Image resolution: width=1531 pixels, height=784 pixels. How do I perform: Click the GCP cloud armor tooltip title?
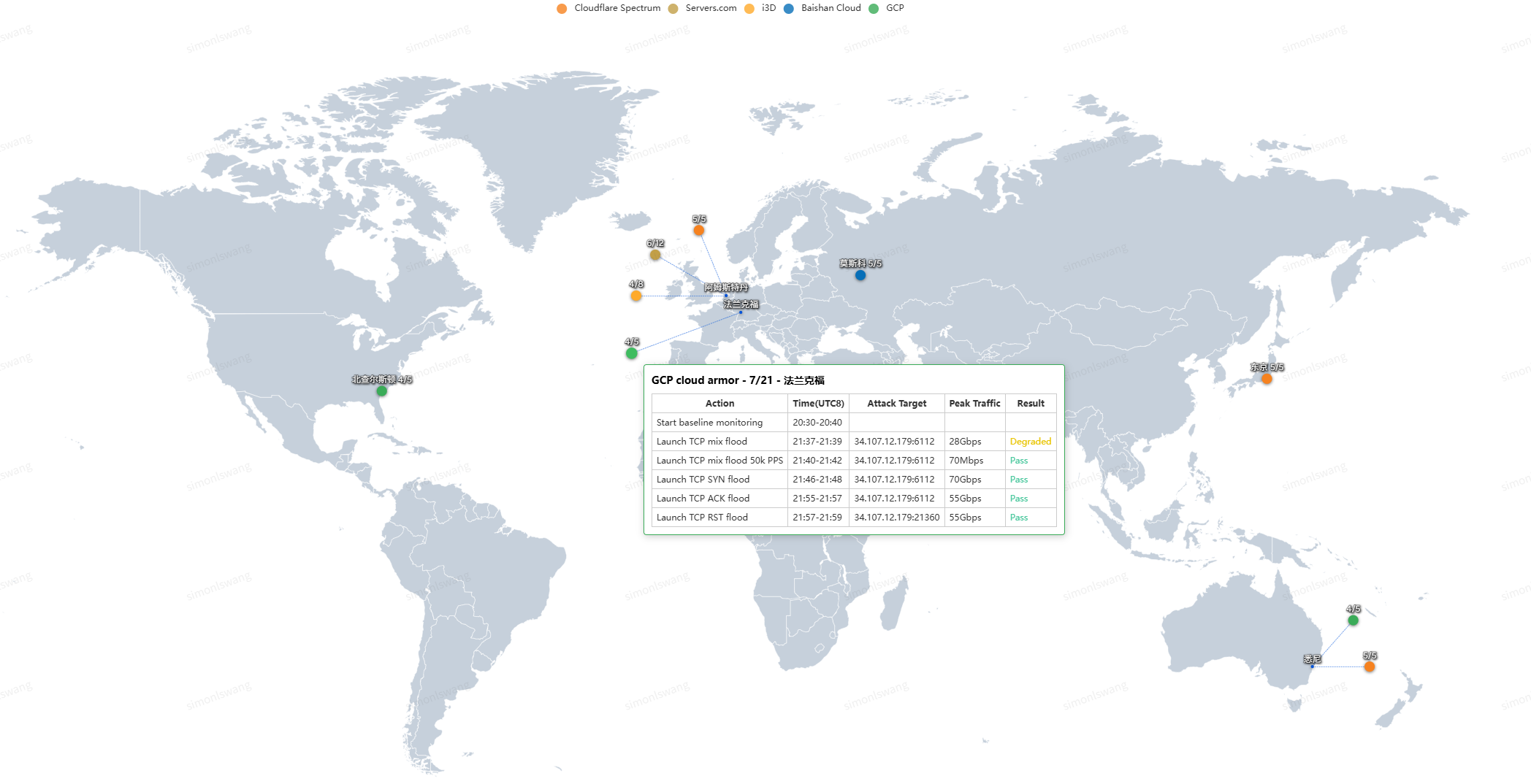(738, 380)
